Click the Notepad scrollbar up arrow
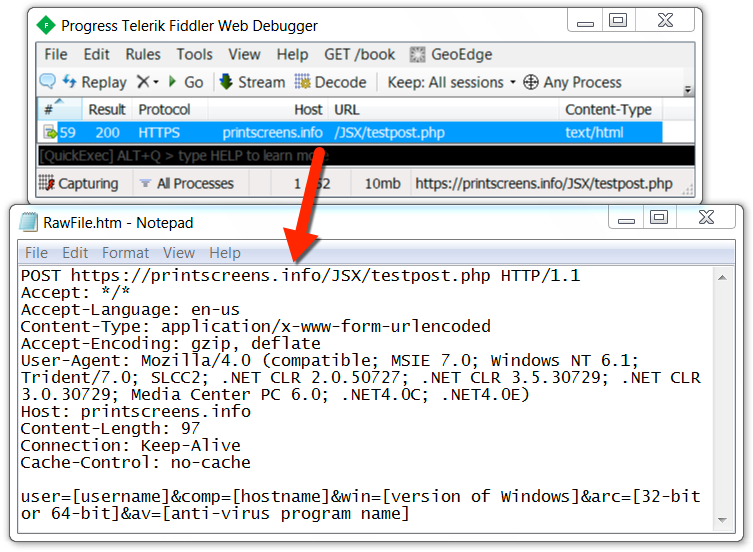The width and height of the screenshot is (753, 552). pyautogui.click(x=722, y=277)
